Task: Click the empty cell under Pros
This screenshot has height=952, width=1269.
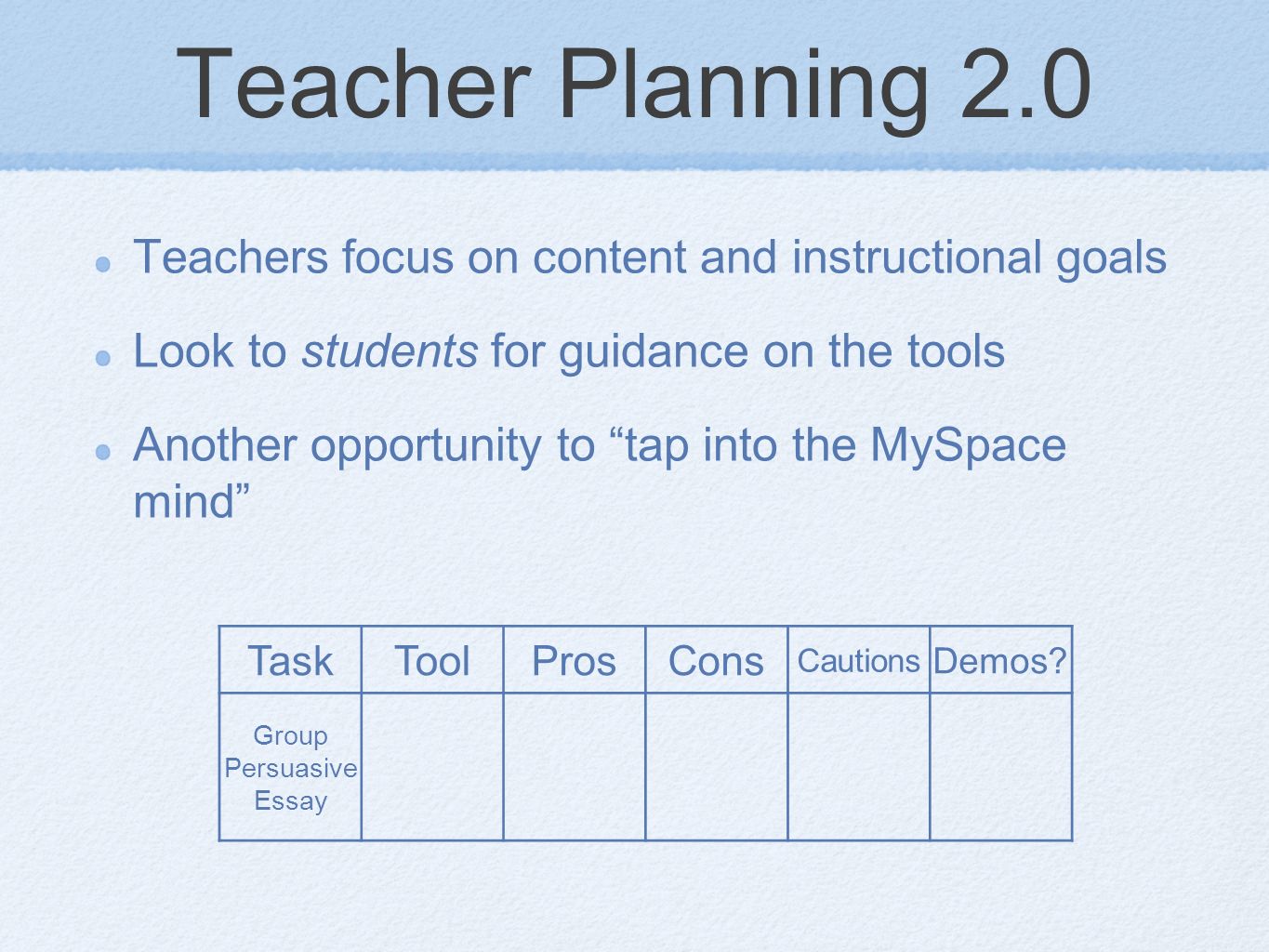Action: 575,767
